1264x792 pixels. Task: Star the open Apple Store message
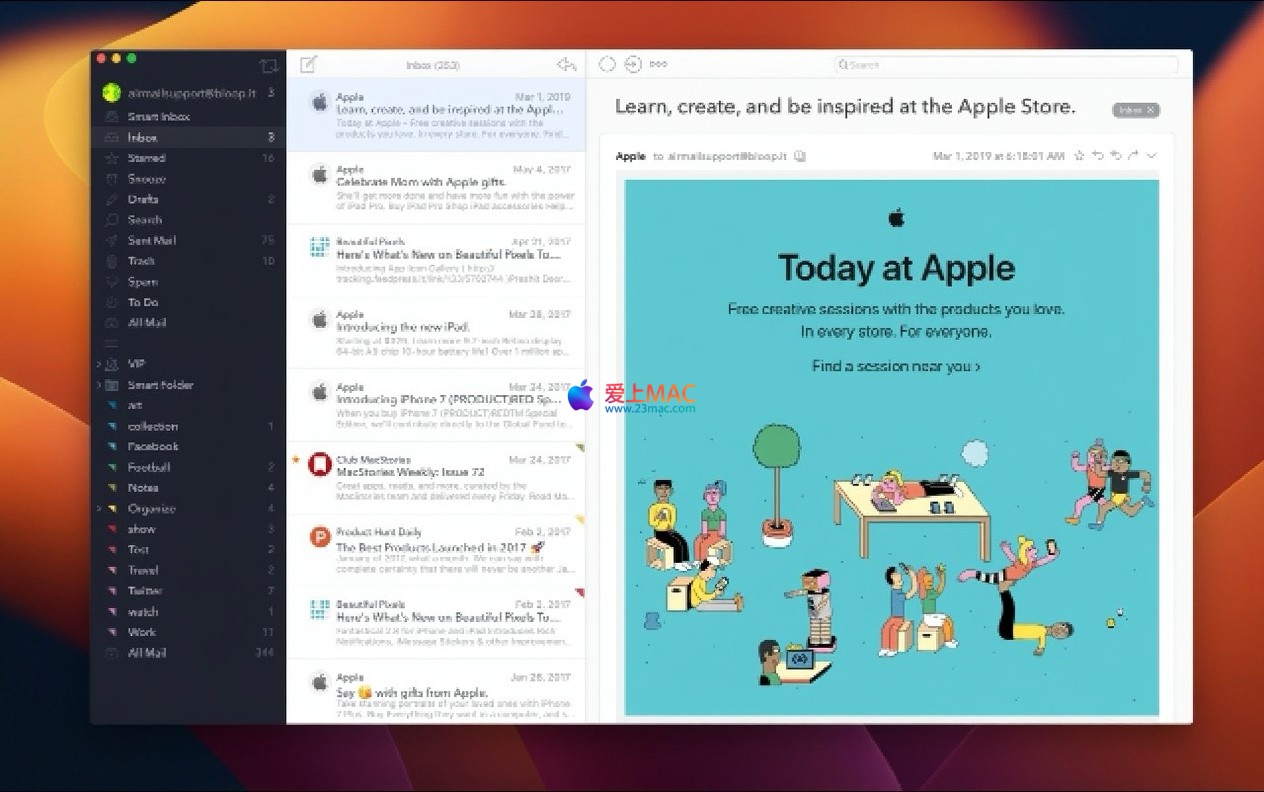tap(1079, 156)
